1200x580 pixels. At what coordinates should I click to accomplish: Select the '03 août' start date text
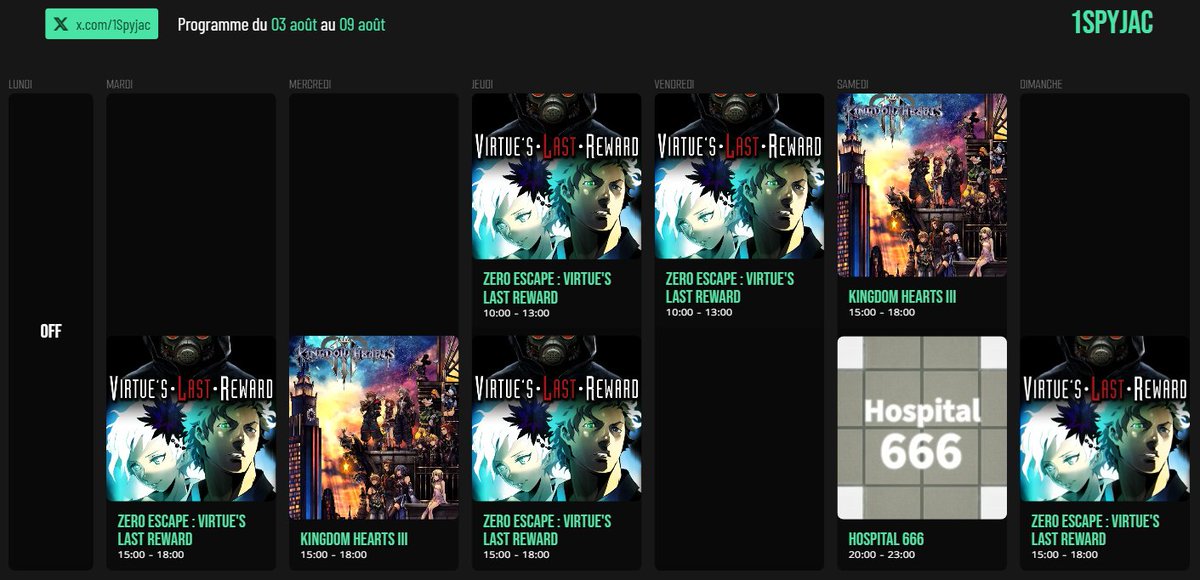(294, 24)
